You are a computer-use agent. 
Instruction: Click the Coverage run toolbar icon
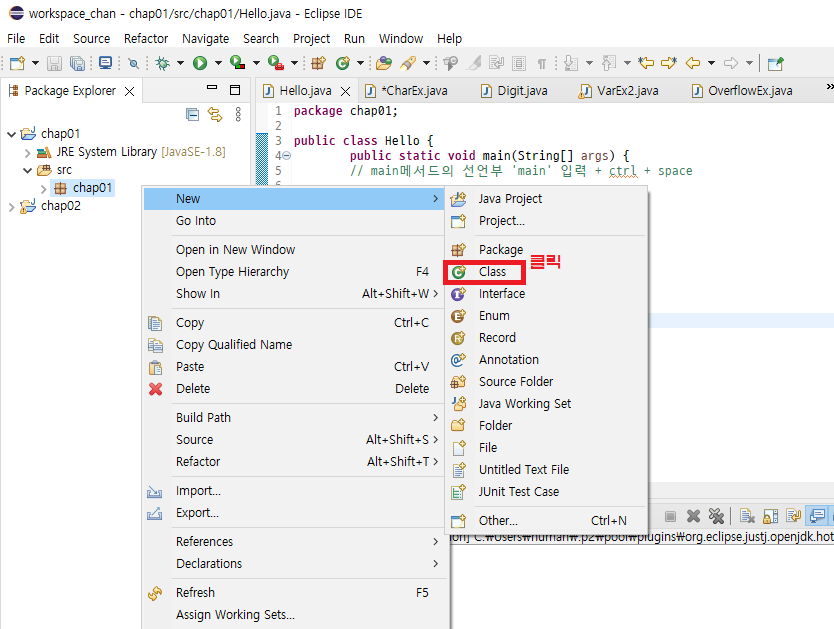click(x=237, y=63)
